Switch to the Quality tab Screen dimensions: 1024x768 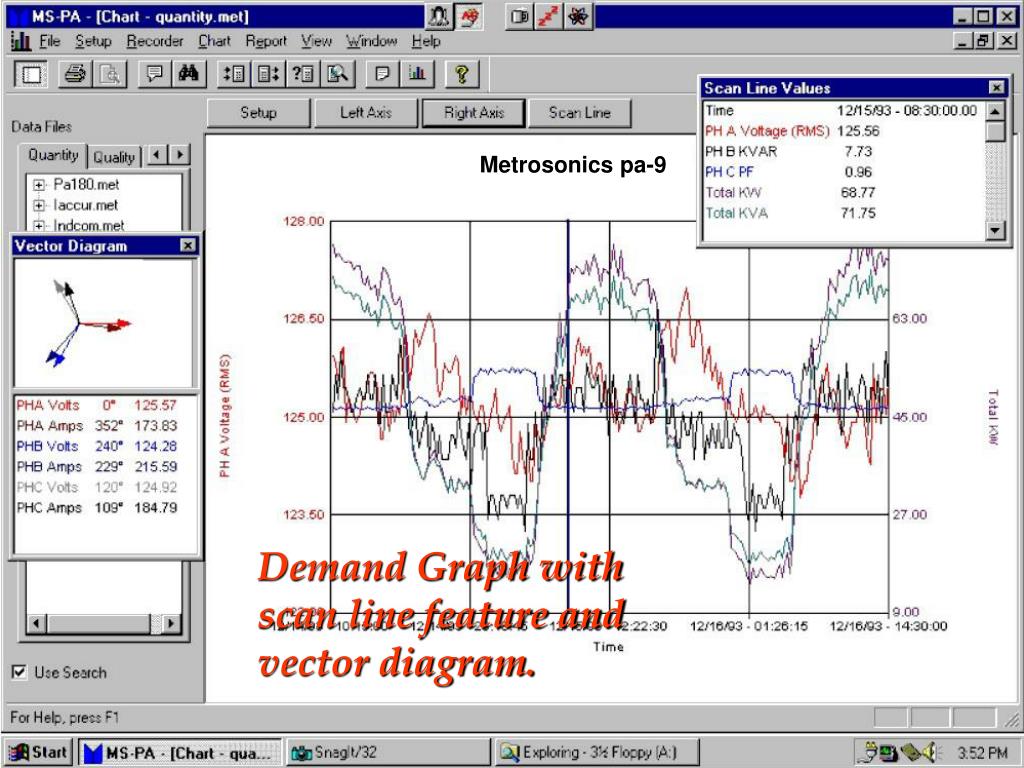click(x=114, y=157)
